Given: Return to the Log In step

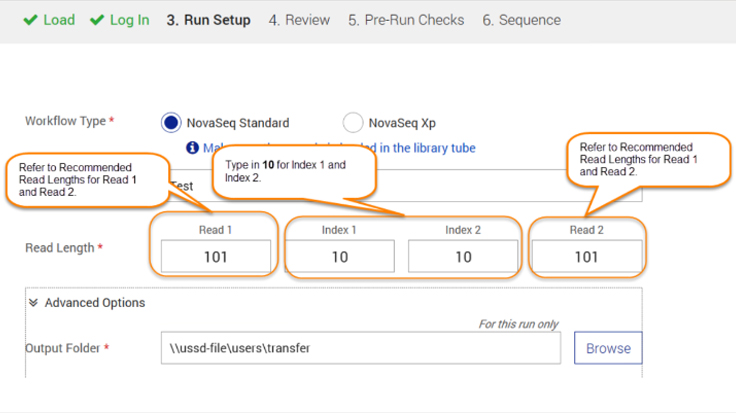Looking at the screenshot, I should pyautogui.click(x=128, y=20).
